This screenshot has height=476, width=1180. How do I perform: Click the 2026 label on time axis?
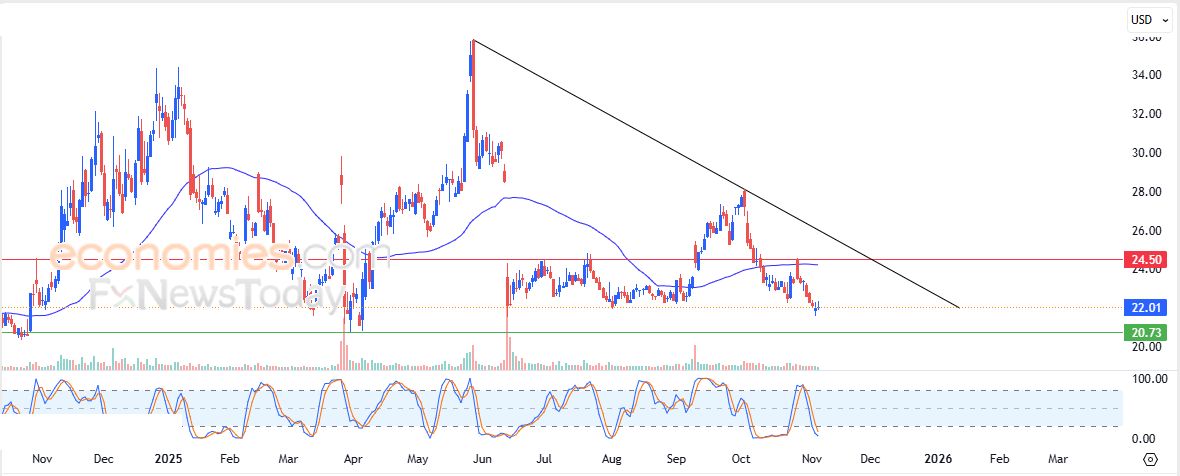point(937,459)
